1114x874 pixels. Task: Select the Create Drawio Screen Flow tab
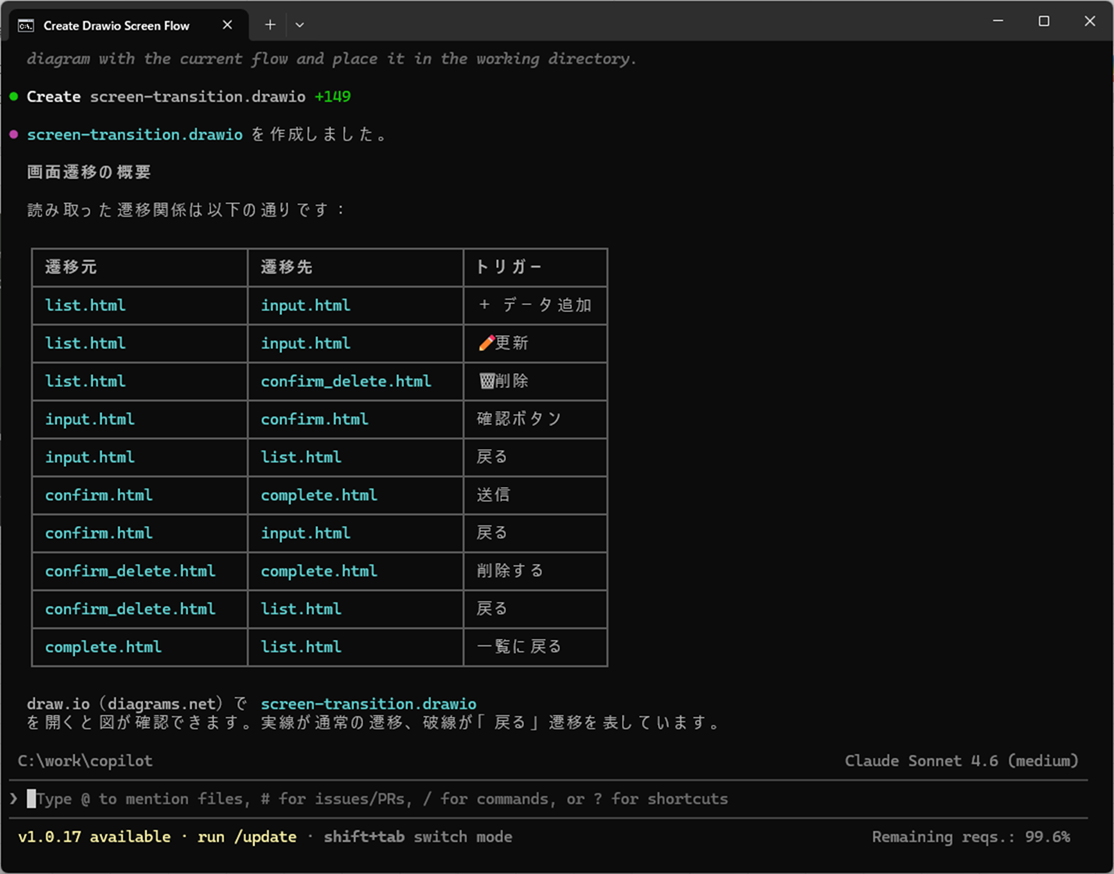(116, 25)
